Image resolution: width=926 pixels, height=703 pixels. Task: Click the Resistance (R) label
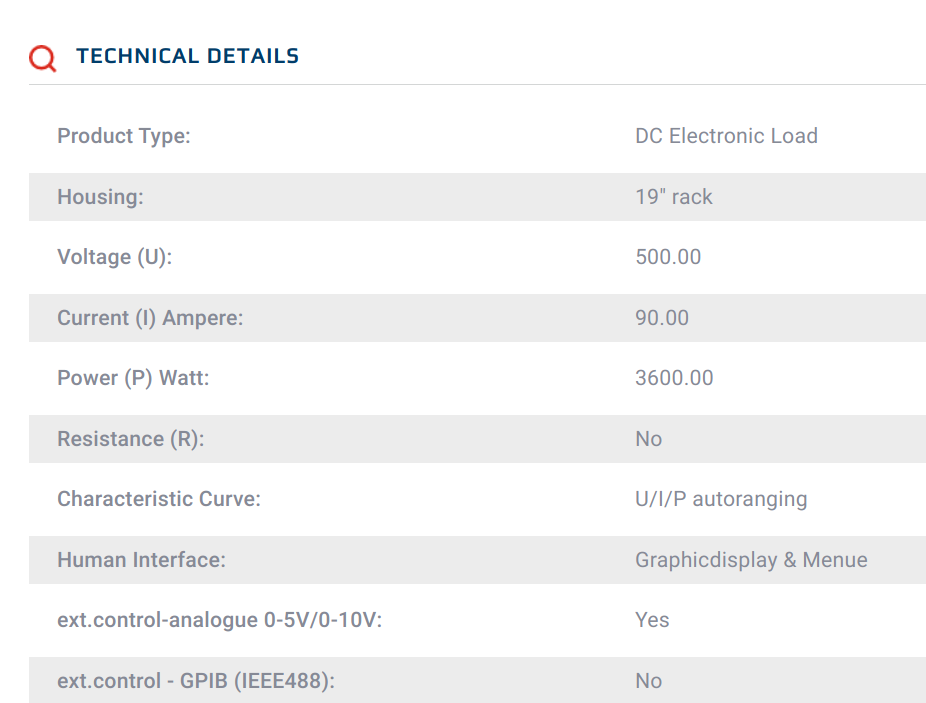pos(131,439)
